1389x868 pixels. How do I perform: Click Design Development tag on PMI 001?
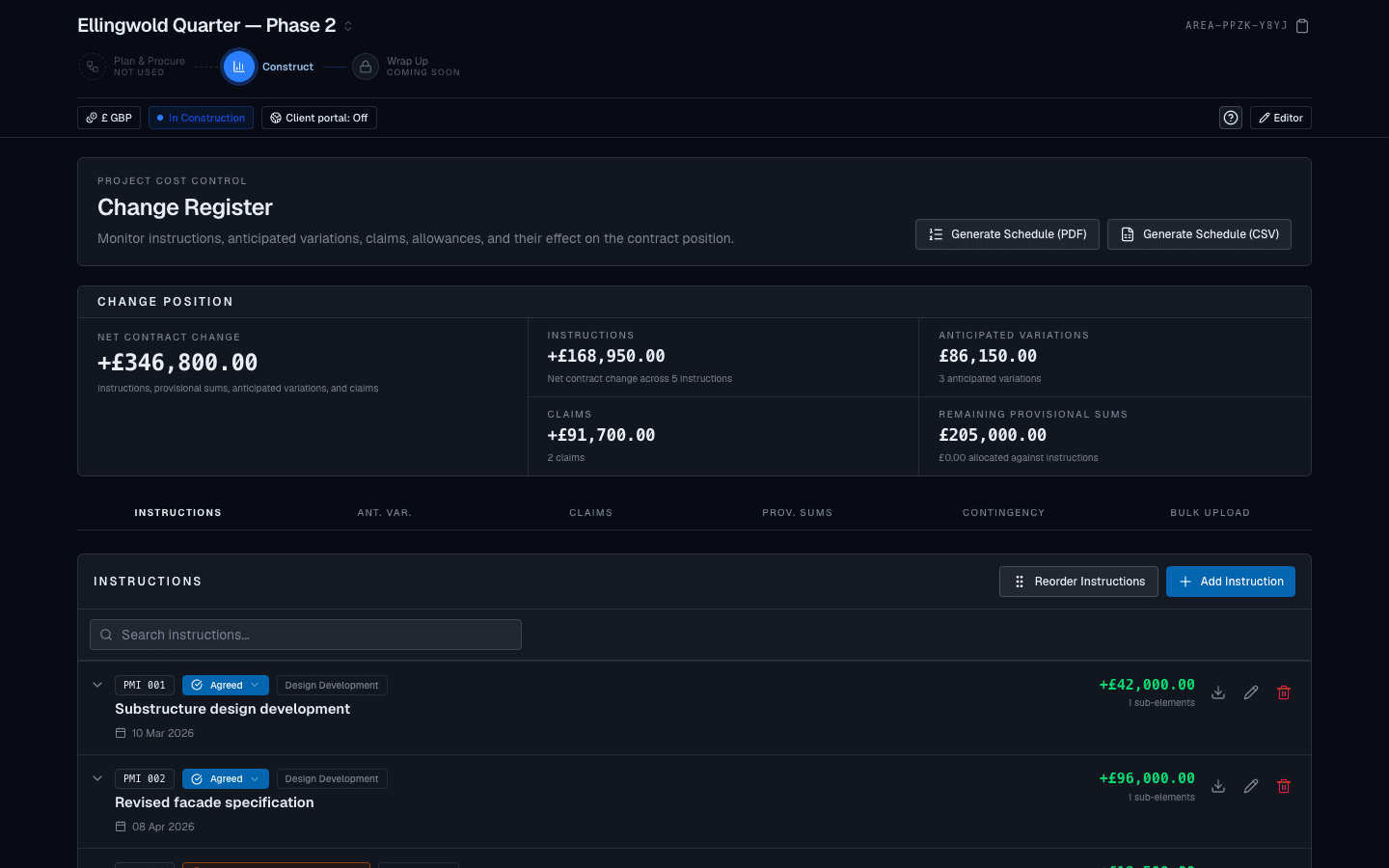[332, 685]
